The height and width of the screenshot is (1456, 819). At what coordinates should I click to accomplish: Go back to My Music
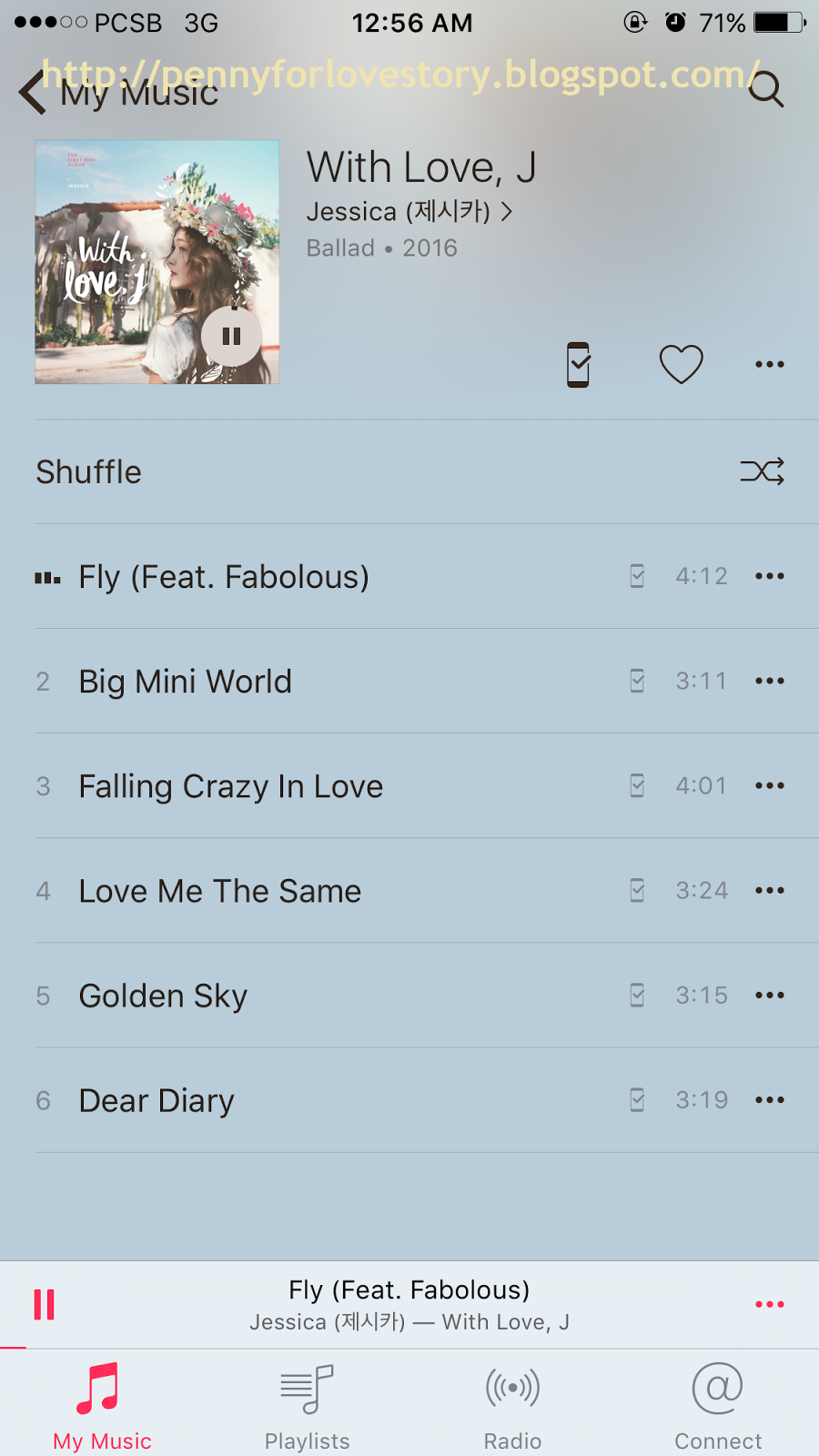118,93
